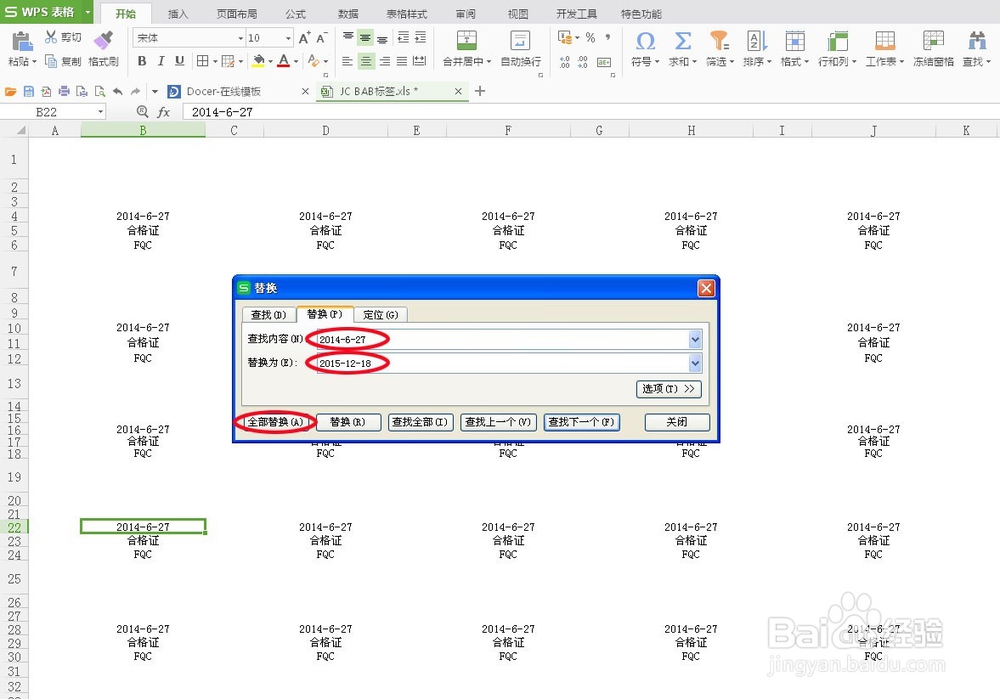Click the Find (查找) binoculars icon
Screen dimensions: 1000x699
tap(976, 41)
